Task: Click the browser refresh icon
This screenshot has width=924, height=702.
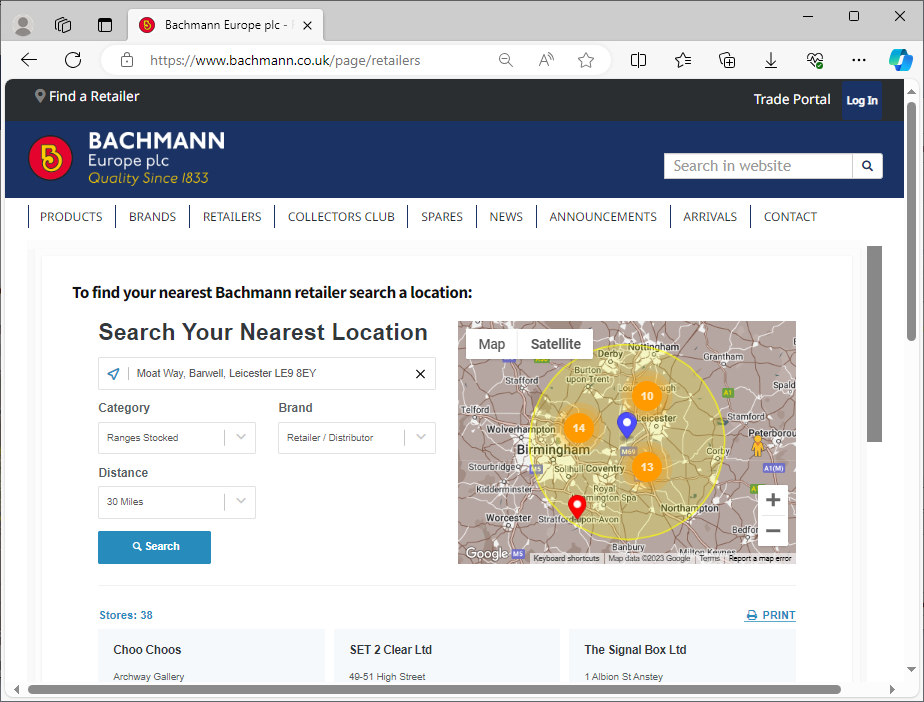Action: pos(73,60)
